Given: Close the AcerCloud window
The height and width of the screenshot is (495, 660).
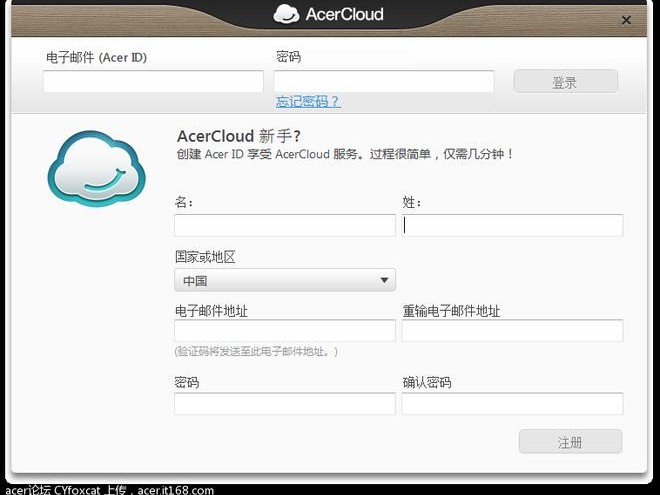Looking at the screenshot, I should point(626,20).
